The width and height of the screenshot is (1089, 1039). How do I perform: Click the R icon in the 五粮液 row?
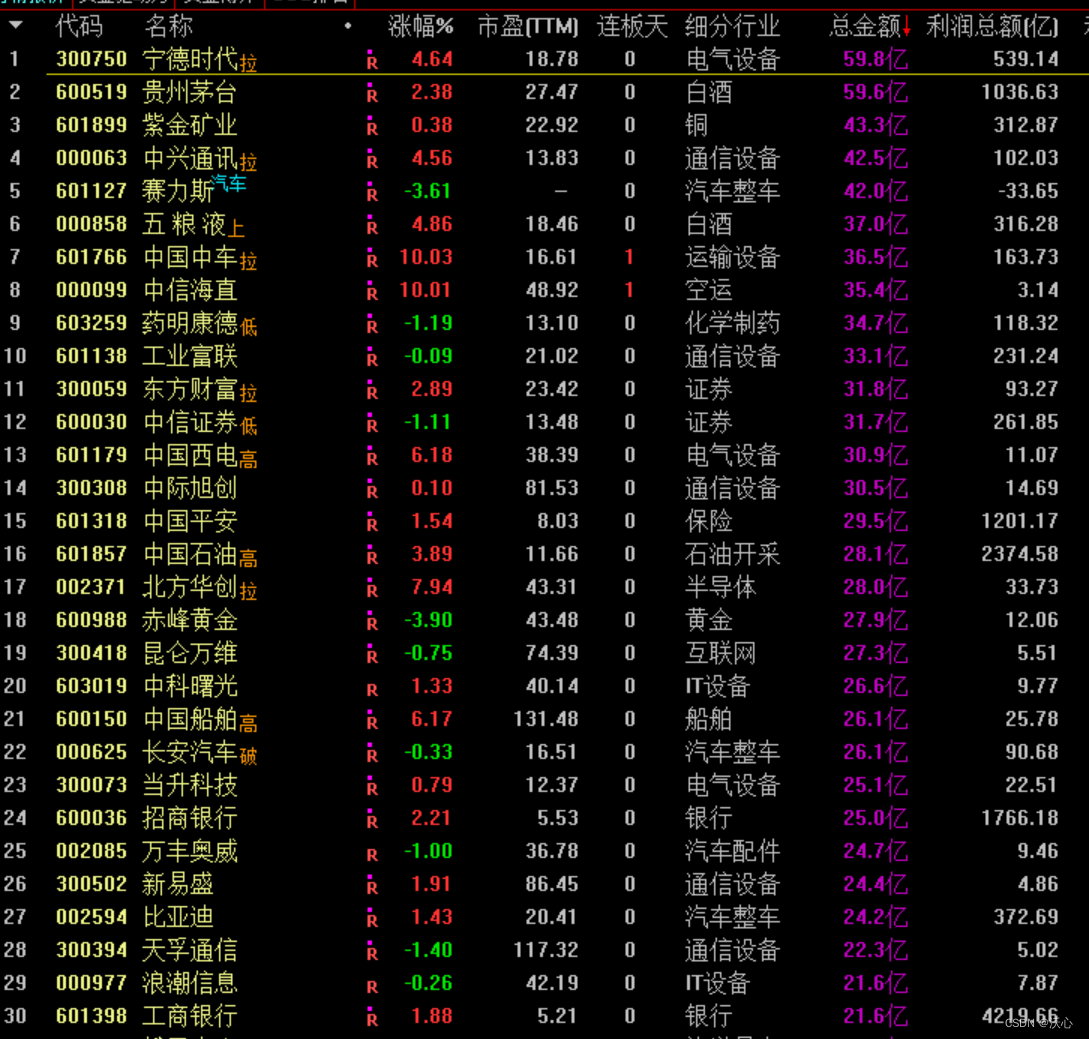point(372,224)
